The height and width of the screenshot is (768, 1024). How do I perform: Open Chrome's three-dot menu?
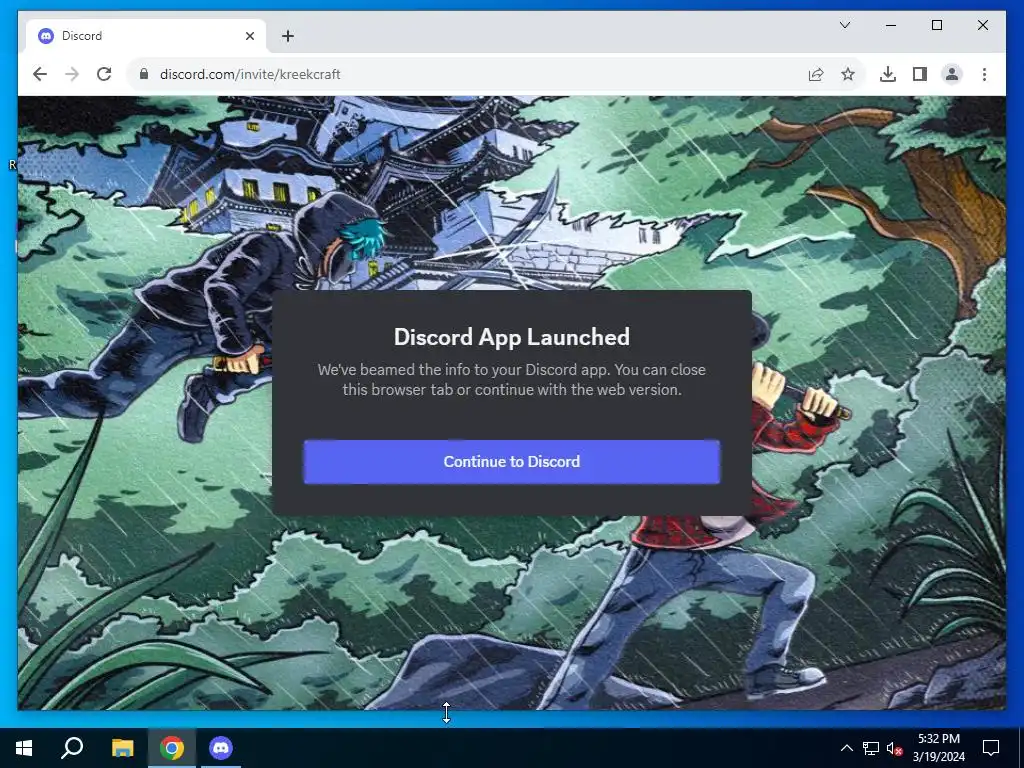point(984,74)
